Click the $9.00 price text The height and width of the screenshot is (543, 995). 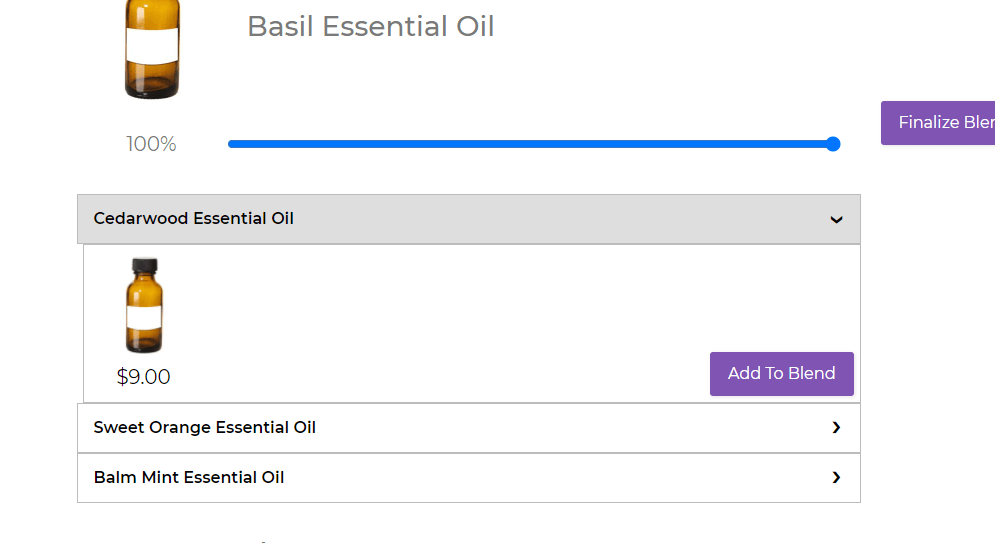tap(143, 377)
